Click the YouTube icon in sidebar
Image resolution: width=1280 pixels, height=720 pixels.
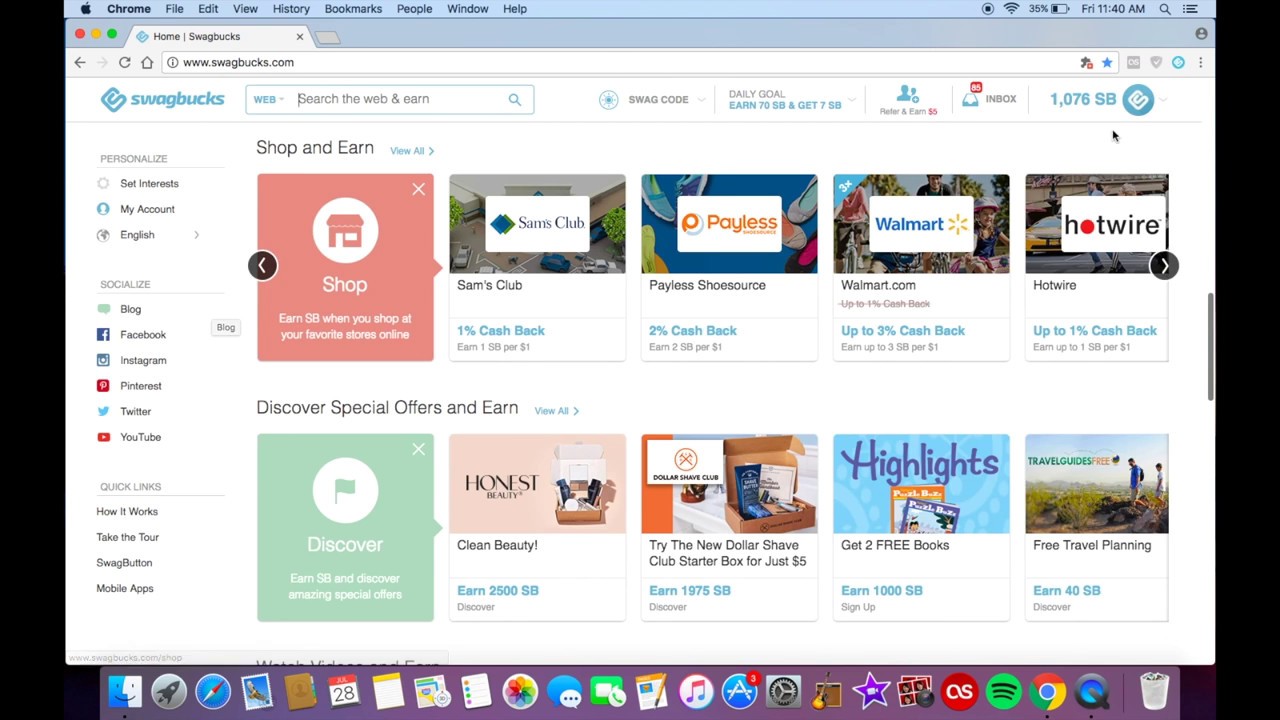point(103,437)
